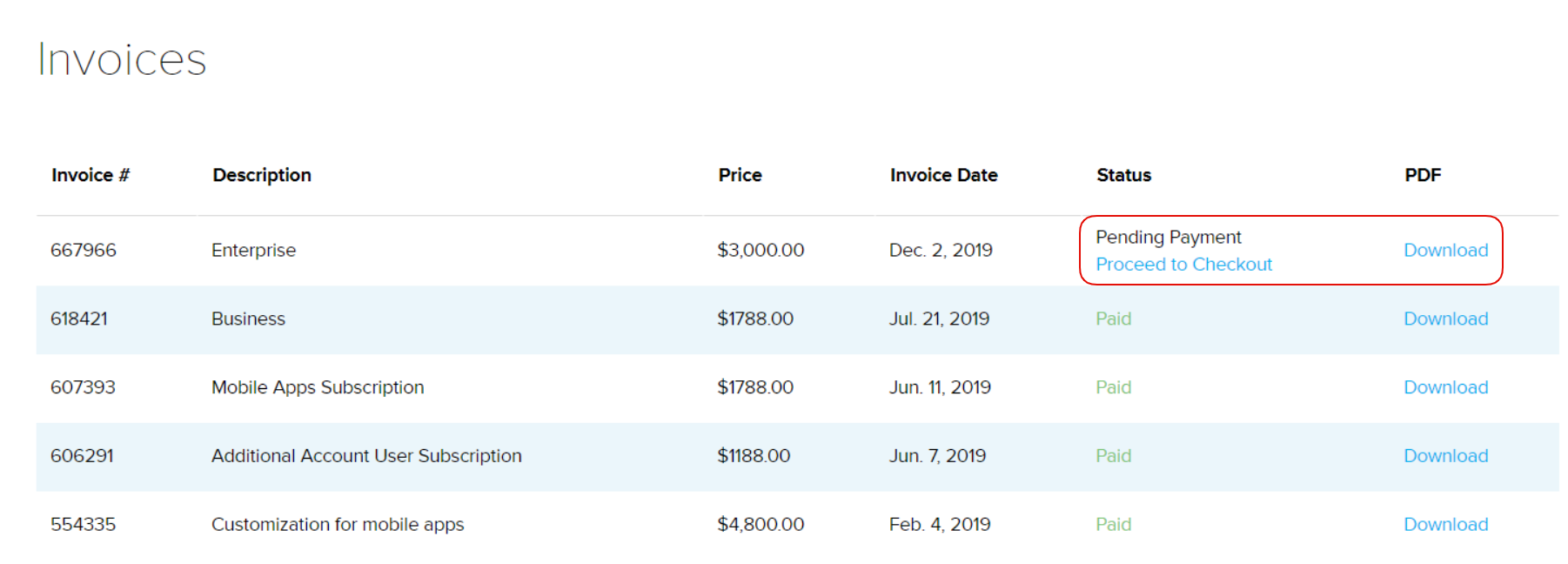This screenshot has height=564, width=1568.
Task: Download PDF for invoice 606291
Action: tap(1445, 456)
